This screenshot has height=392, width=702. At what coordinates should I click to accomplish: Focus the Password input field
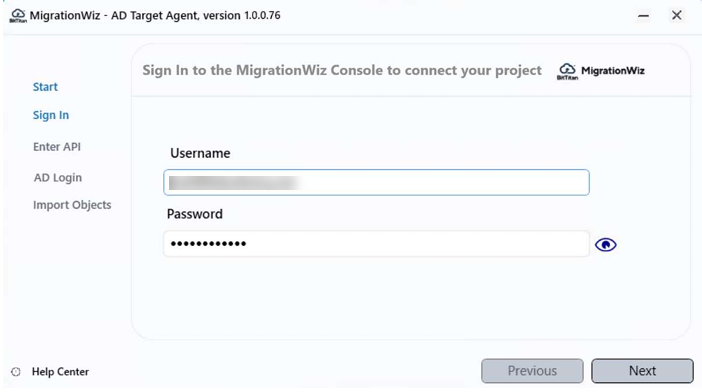click(377, 244)
